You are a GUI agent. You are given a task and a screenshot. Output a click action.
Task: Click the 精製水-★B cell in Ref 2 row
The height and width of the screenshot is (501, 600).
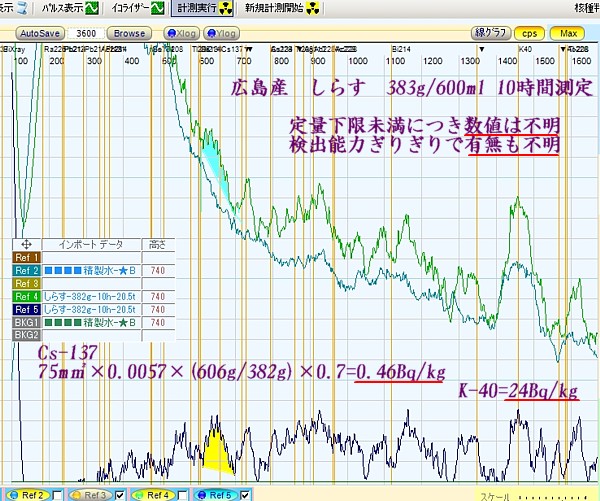click(x=91, y=270)
